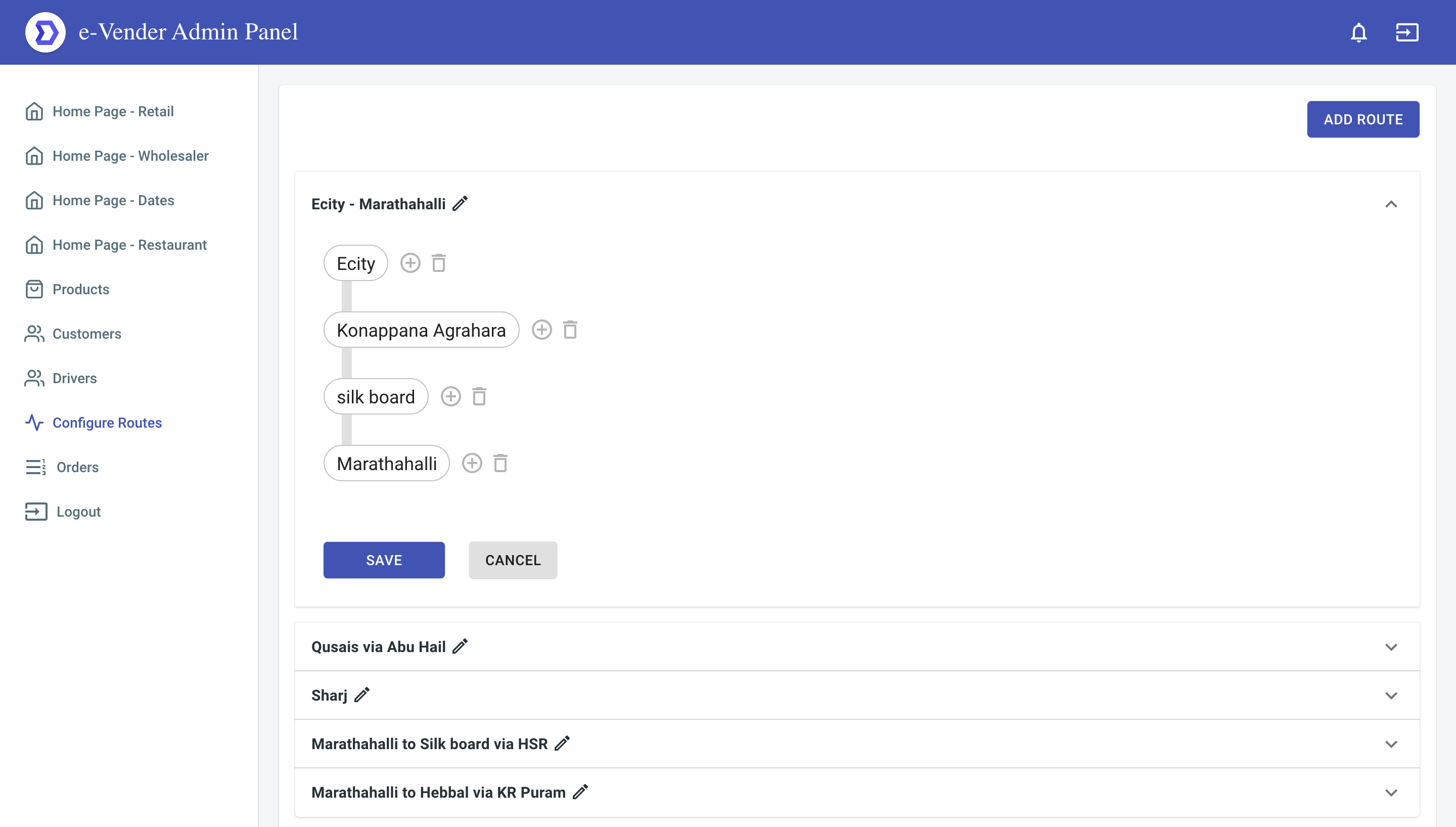Delete the Konappana Agrahara stop
The height and width of the screenshot is (827, 1456).
[x=570, y=330]
